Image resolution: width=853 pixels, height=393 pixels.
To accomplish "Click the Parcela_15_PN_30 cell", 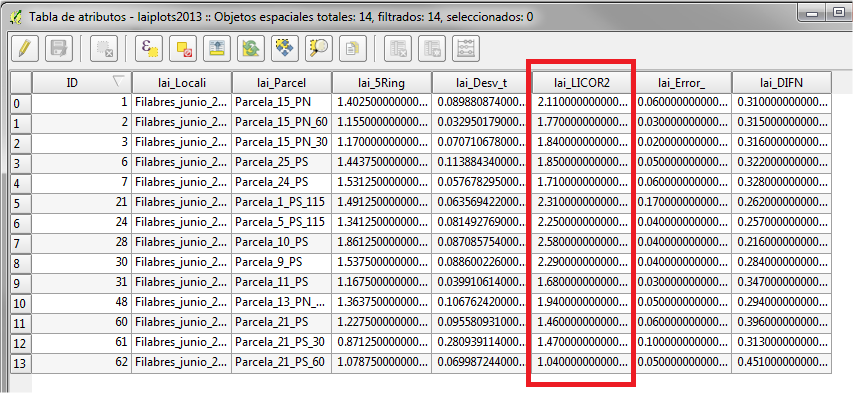I will tap(282, 142).
